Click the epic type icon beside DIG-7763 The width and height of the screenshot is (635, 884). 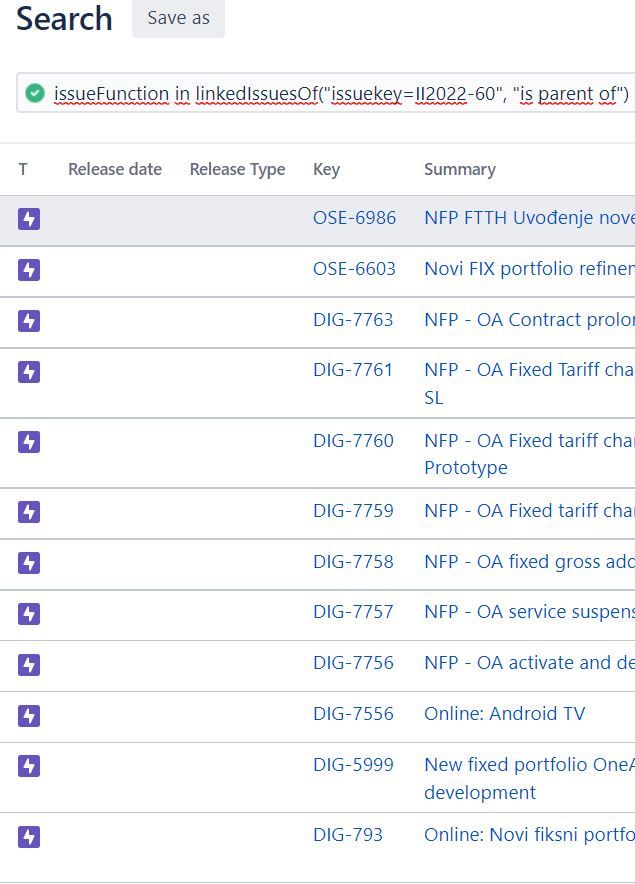point(29,320)
